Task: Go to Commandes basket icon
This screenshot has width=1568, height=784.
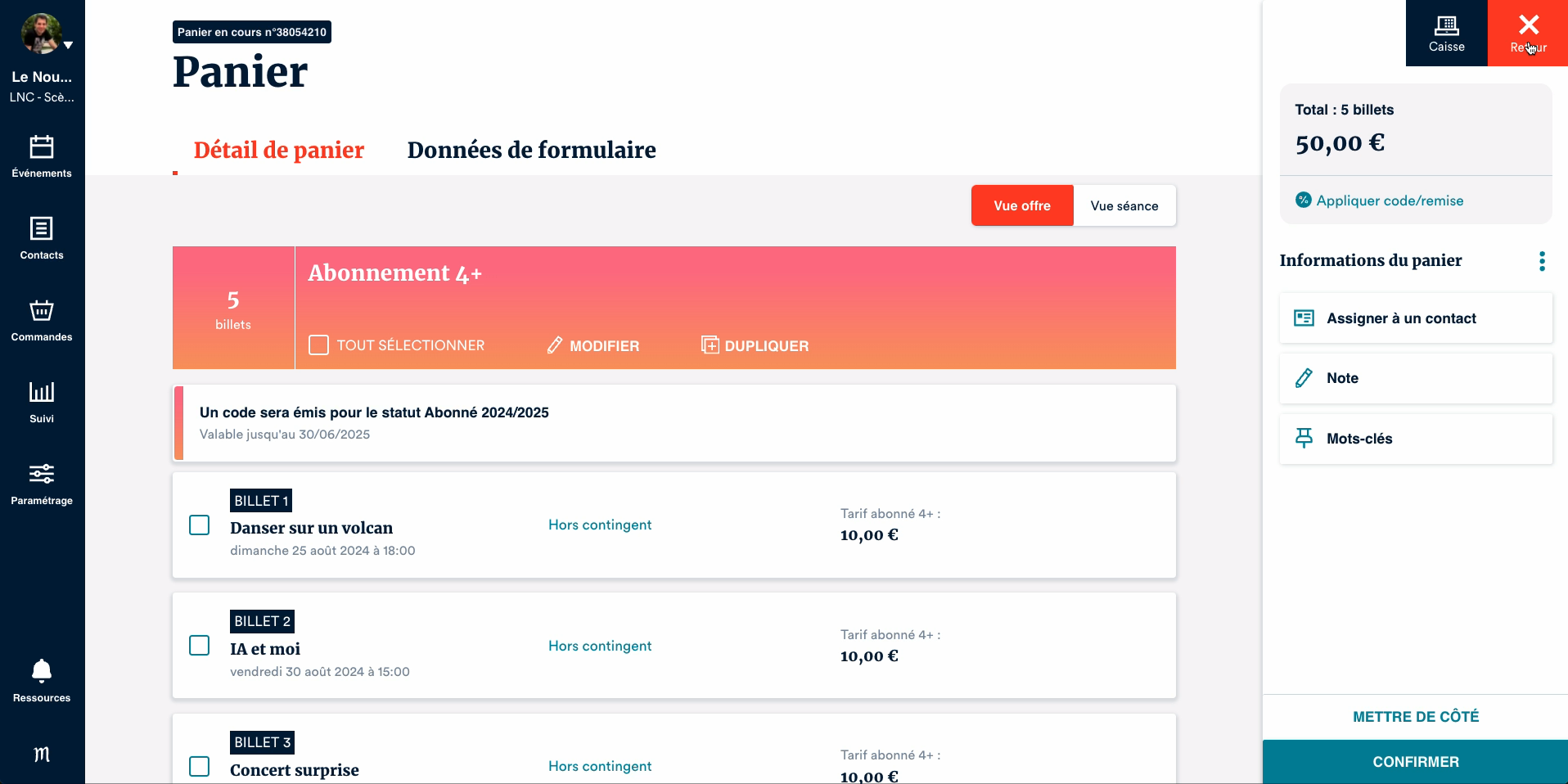Action: [x=42, y=311]
